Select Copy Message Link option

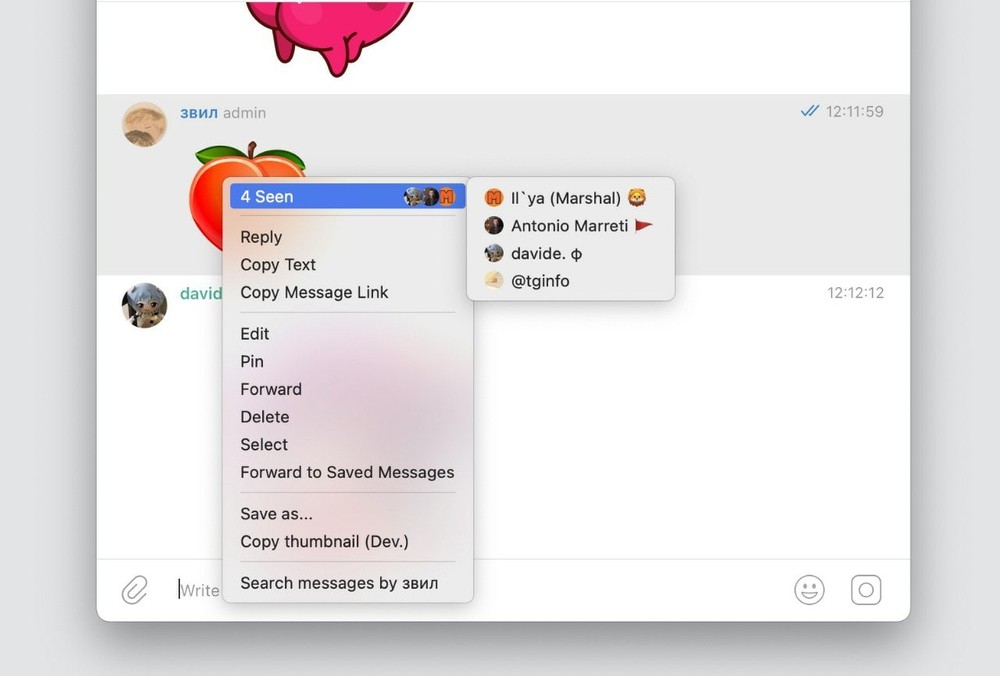coord(314,292)
